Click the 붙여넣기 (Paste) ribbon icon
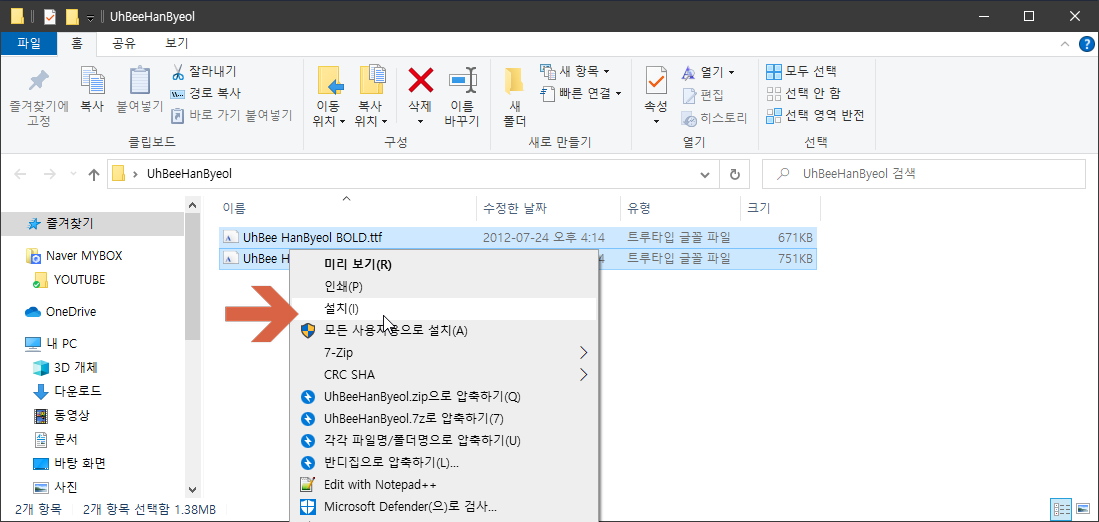This screenshot has width=1099, height=522. [139, 81]
